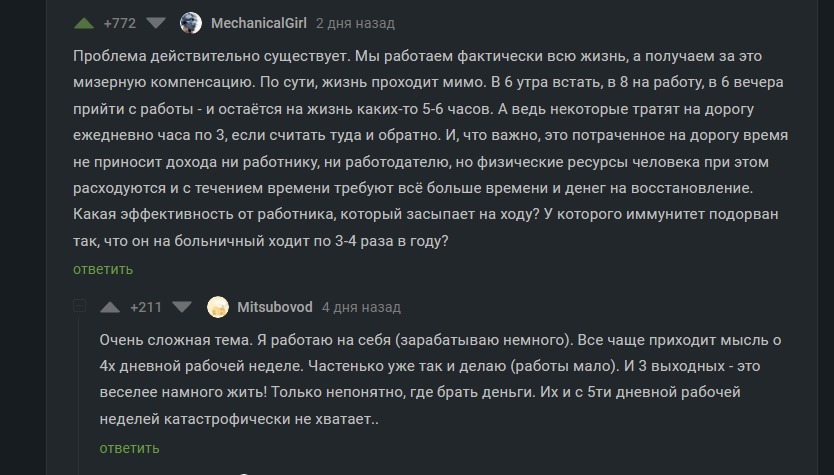834x475 pixels.
Task: Open Mitsubovod's user profile name
Action: pos(274,307)
